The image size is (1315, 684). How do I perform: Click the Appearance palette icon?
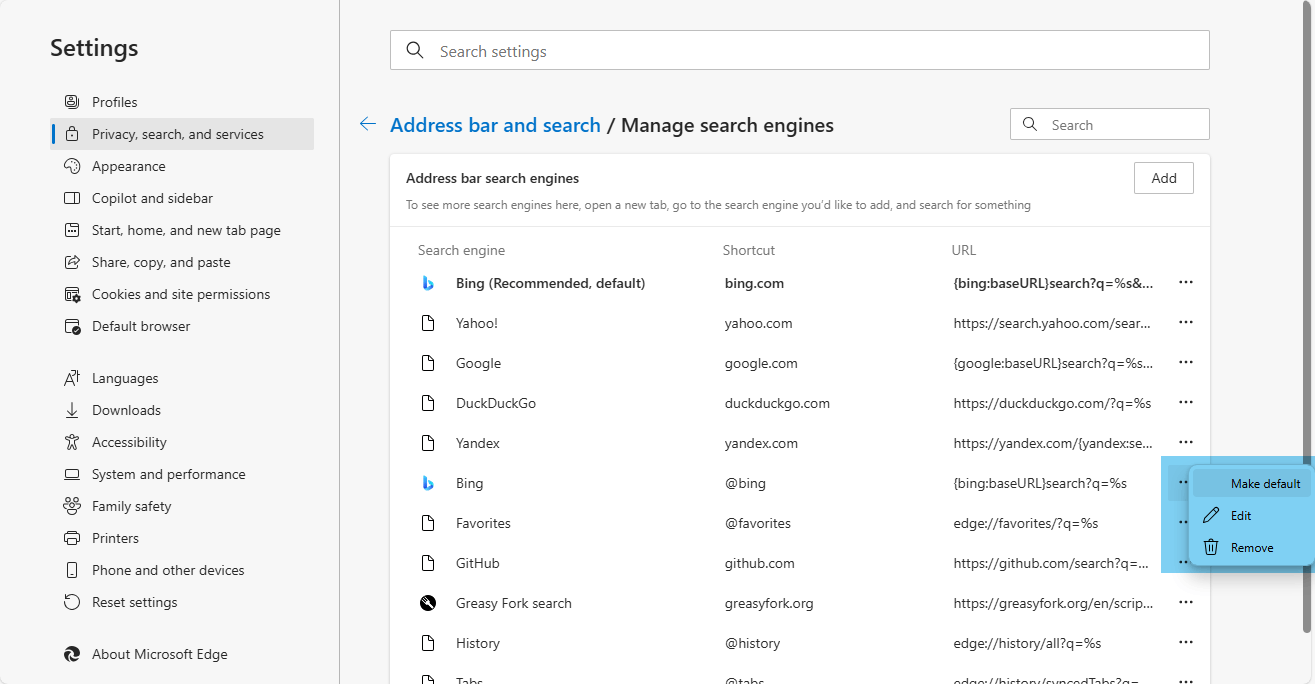point(71,166)
